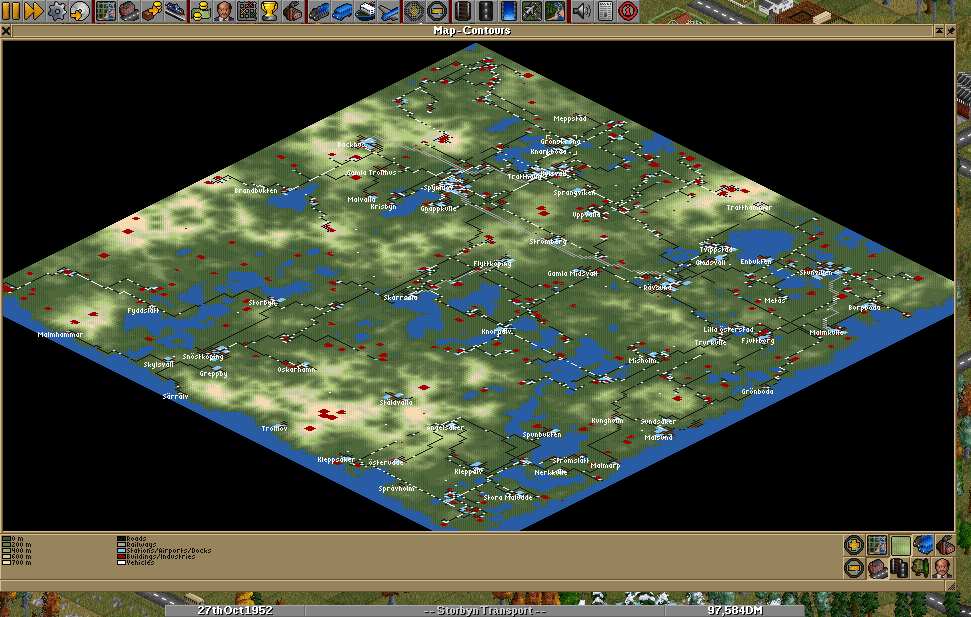This screenshot has height=617, width=971.
Task: Switch minimap to transport routes view
Action: (899, 568)
